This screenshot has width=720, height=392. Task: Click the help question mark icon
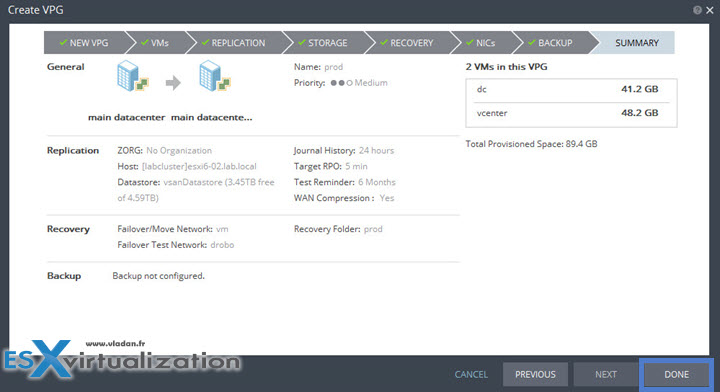[698, 10]
